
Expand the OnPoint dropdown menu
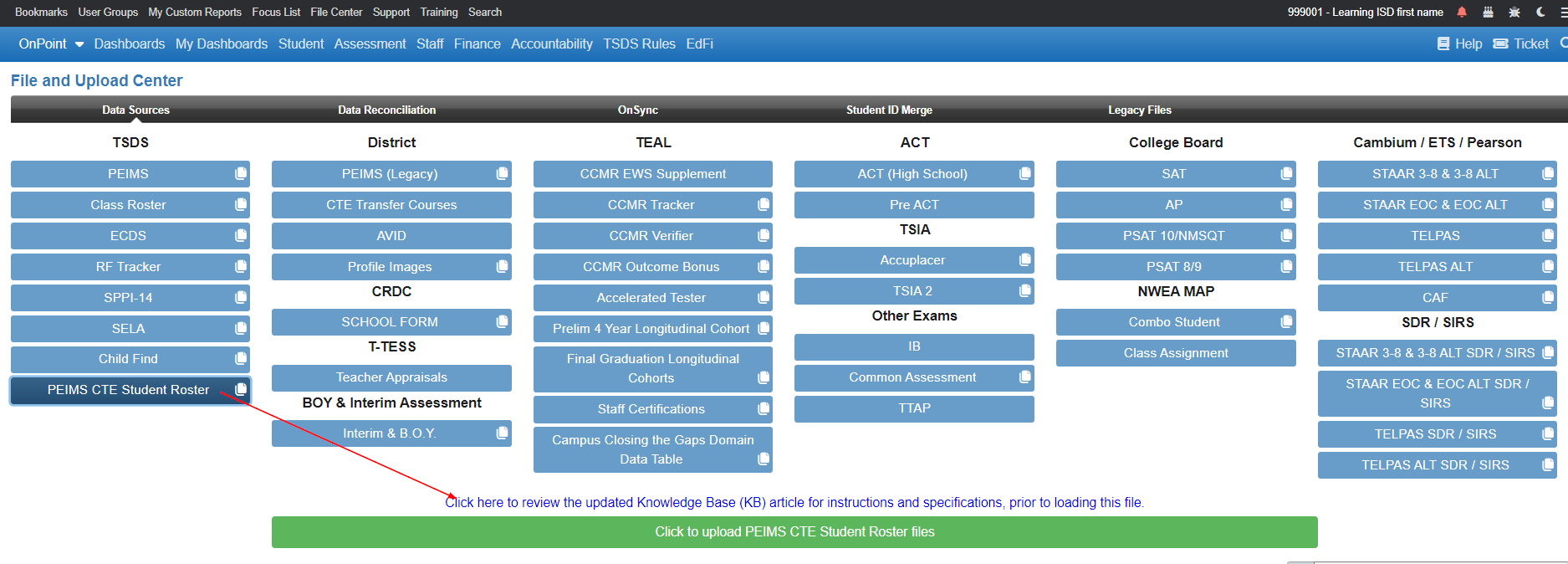click(51, 44)
